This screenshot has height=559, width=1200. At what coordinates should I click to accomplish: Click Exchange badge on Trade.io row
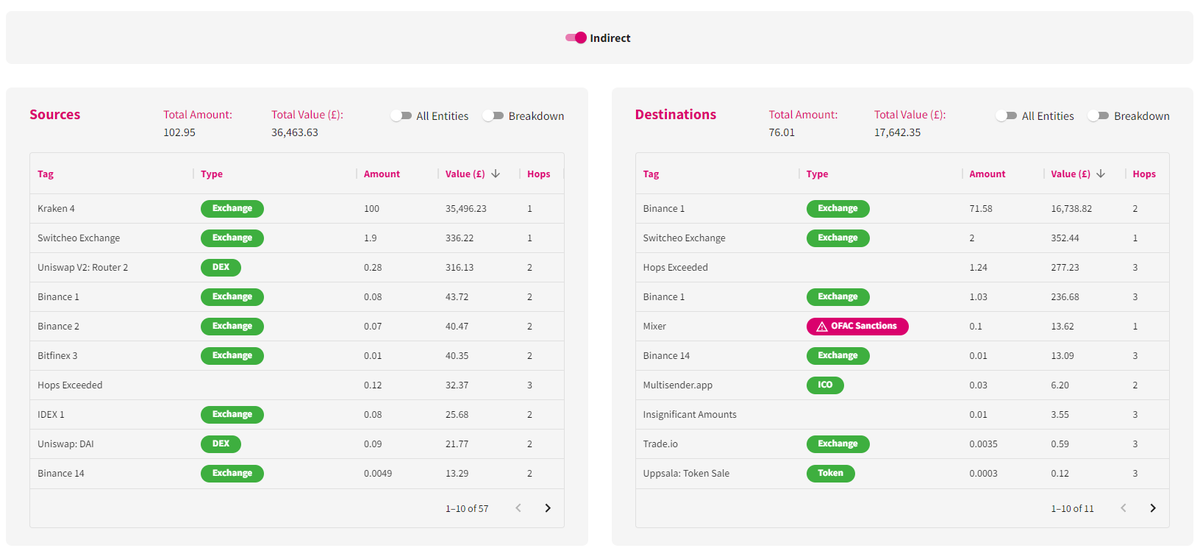(x=838, y=443)
